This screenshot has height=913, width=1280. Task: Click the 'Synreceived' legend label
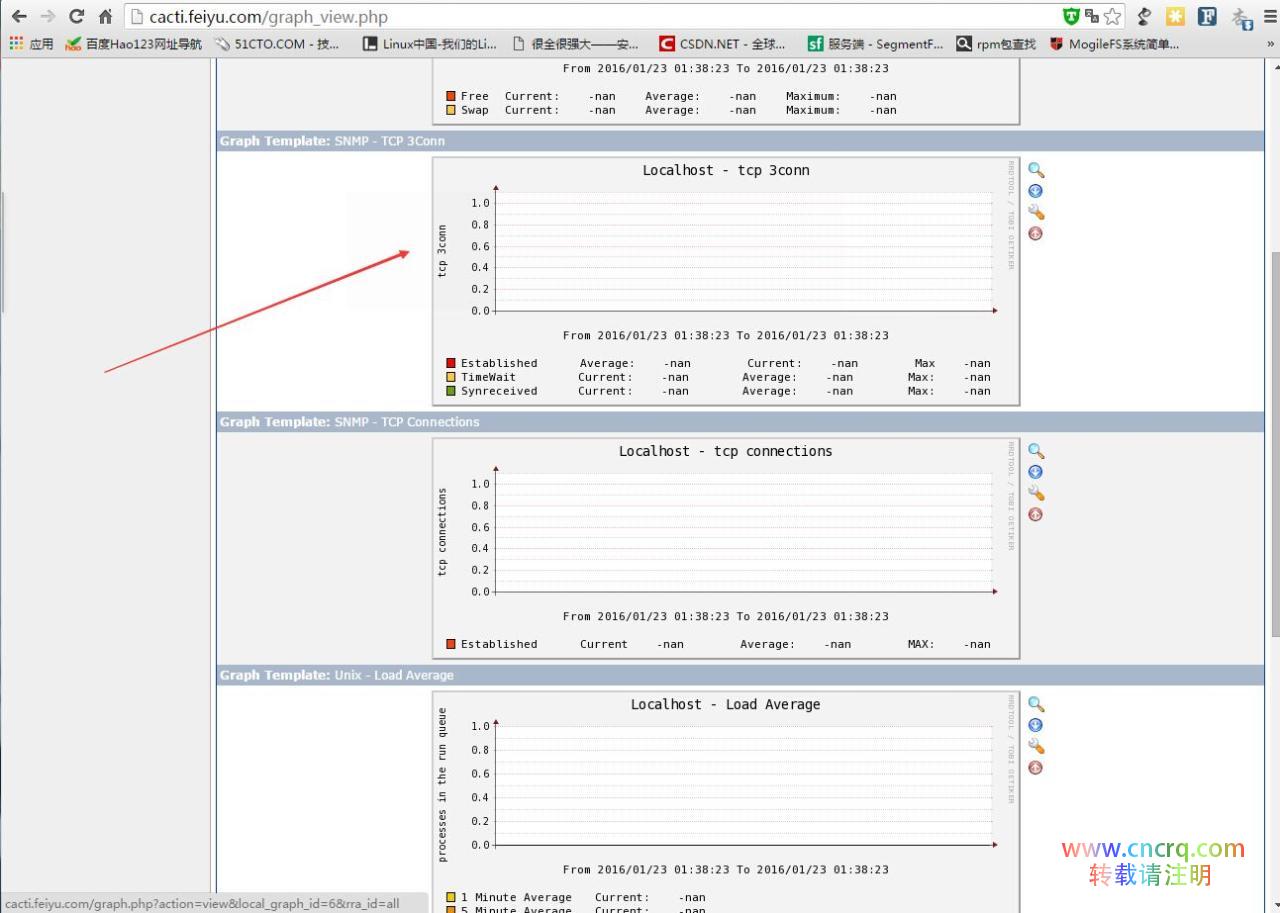coord(499,391)
